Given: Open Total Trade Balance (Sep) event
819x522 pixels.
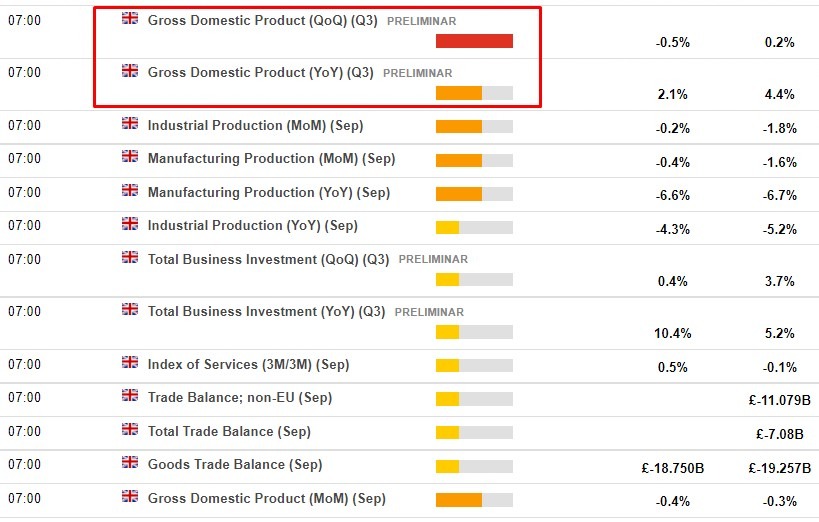Looking at the screenshot, I should pos(229,432).
